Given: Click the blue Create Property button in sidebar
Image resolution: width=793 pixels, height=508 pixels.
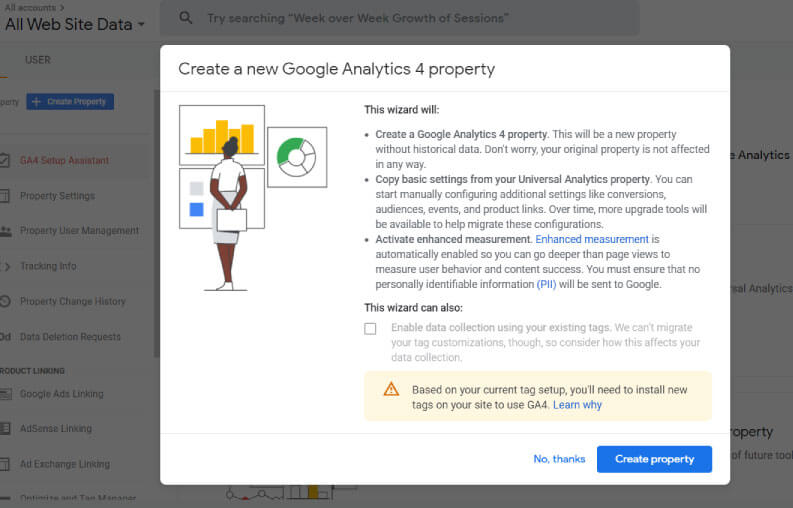Looking at the screenshot, I should point(70,101).
